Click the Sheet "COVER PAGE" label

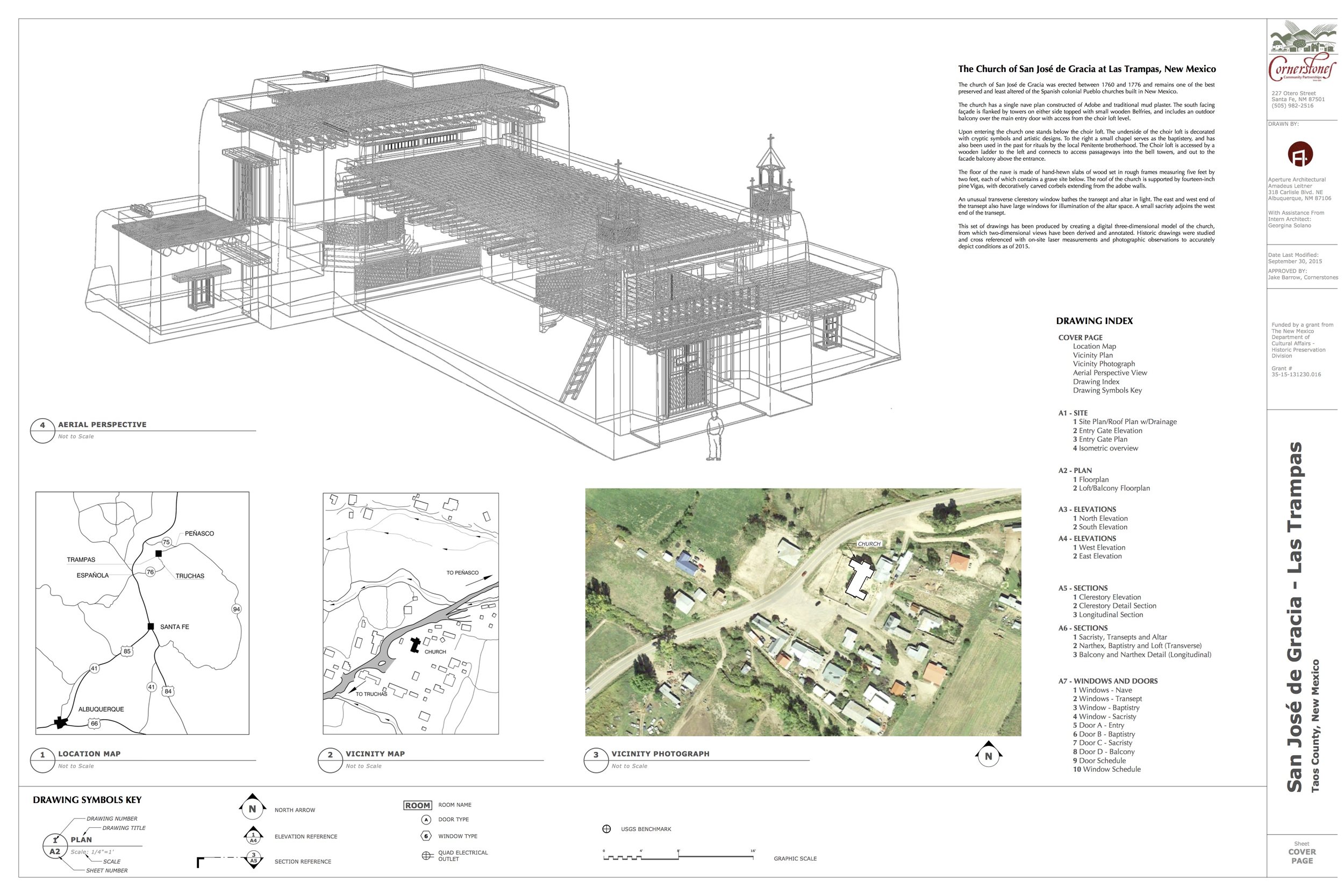(x=1302, y=856)
